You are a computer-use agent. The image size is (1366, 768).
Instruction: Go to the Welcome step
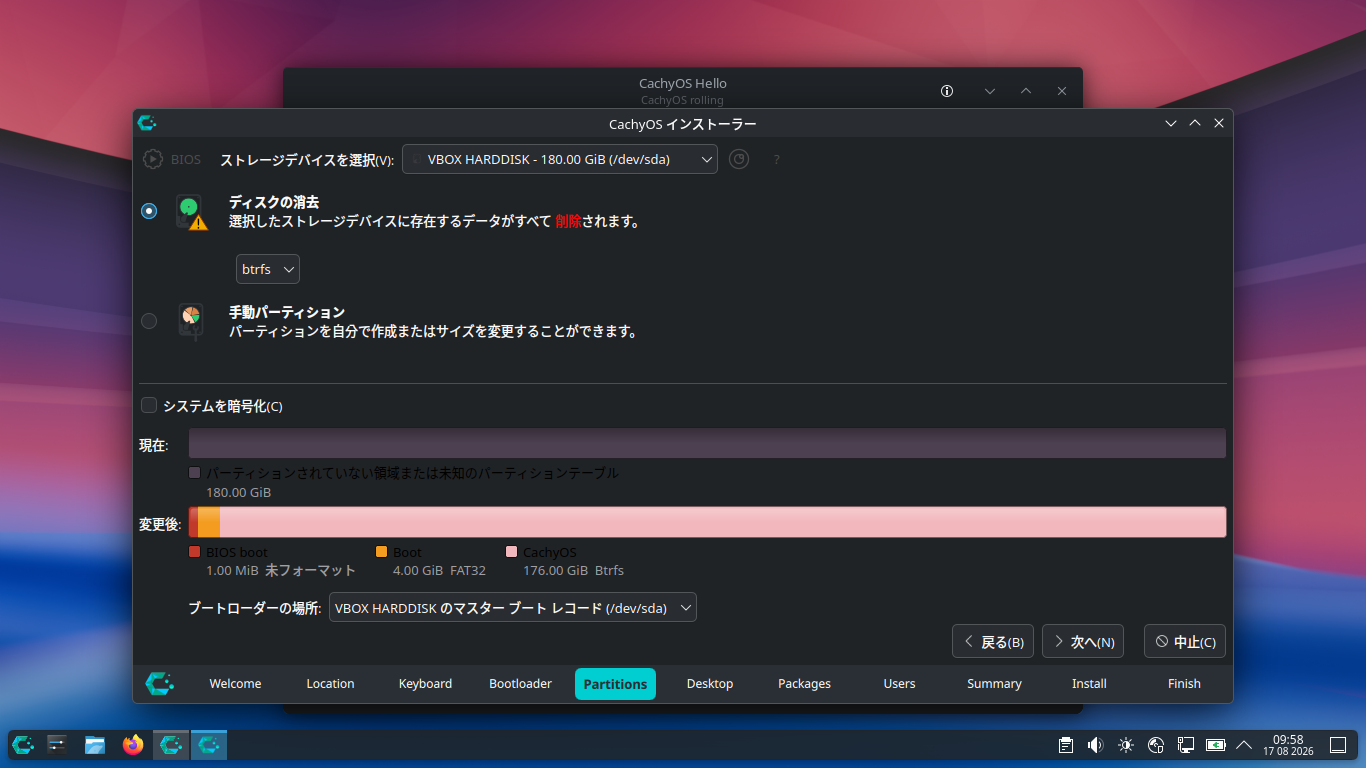tap(235, 684)
